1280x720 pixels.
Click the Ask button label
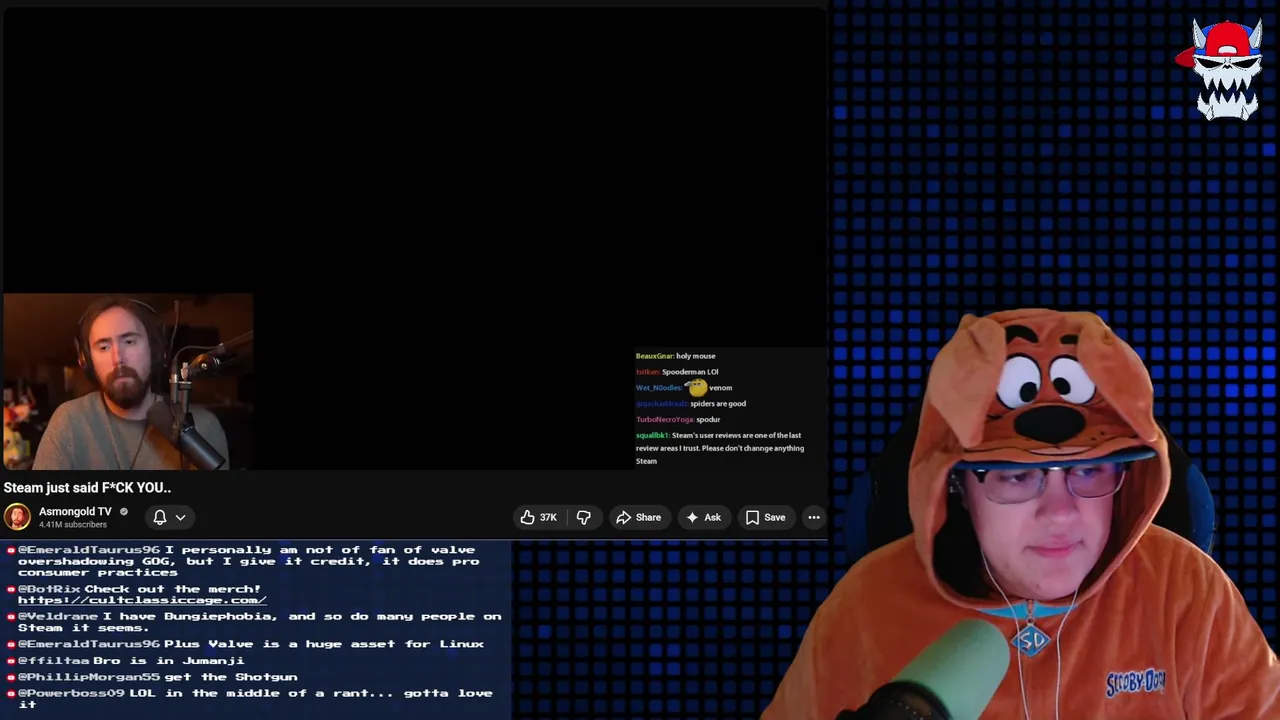pyautogui.click(x=712, y=517)
